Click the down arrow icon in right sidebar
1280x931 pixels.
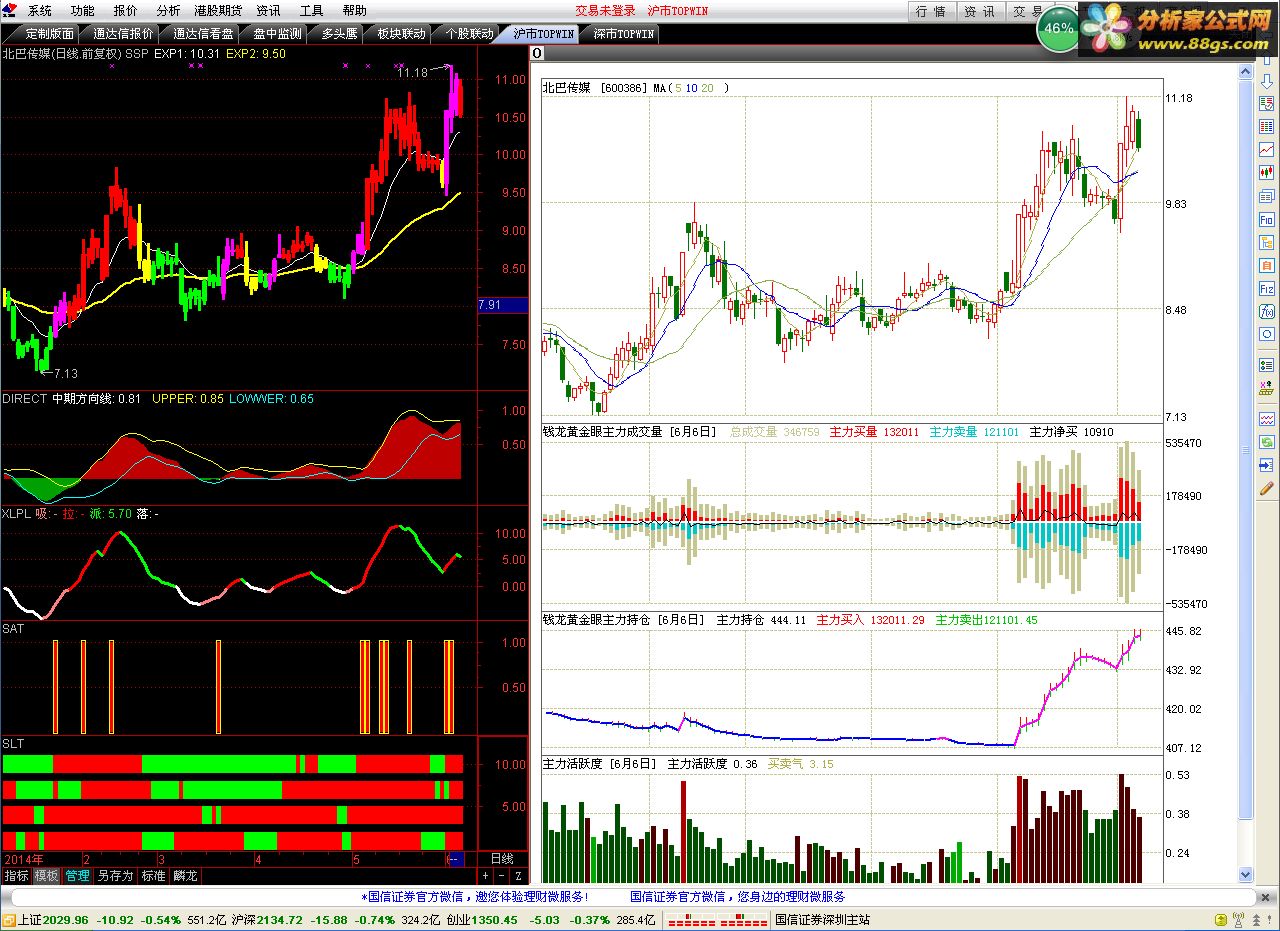[x=1266, y=81]
